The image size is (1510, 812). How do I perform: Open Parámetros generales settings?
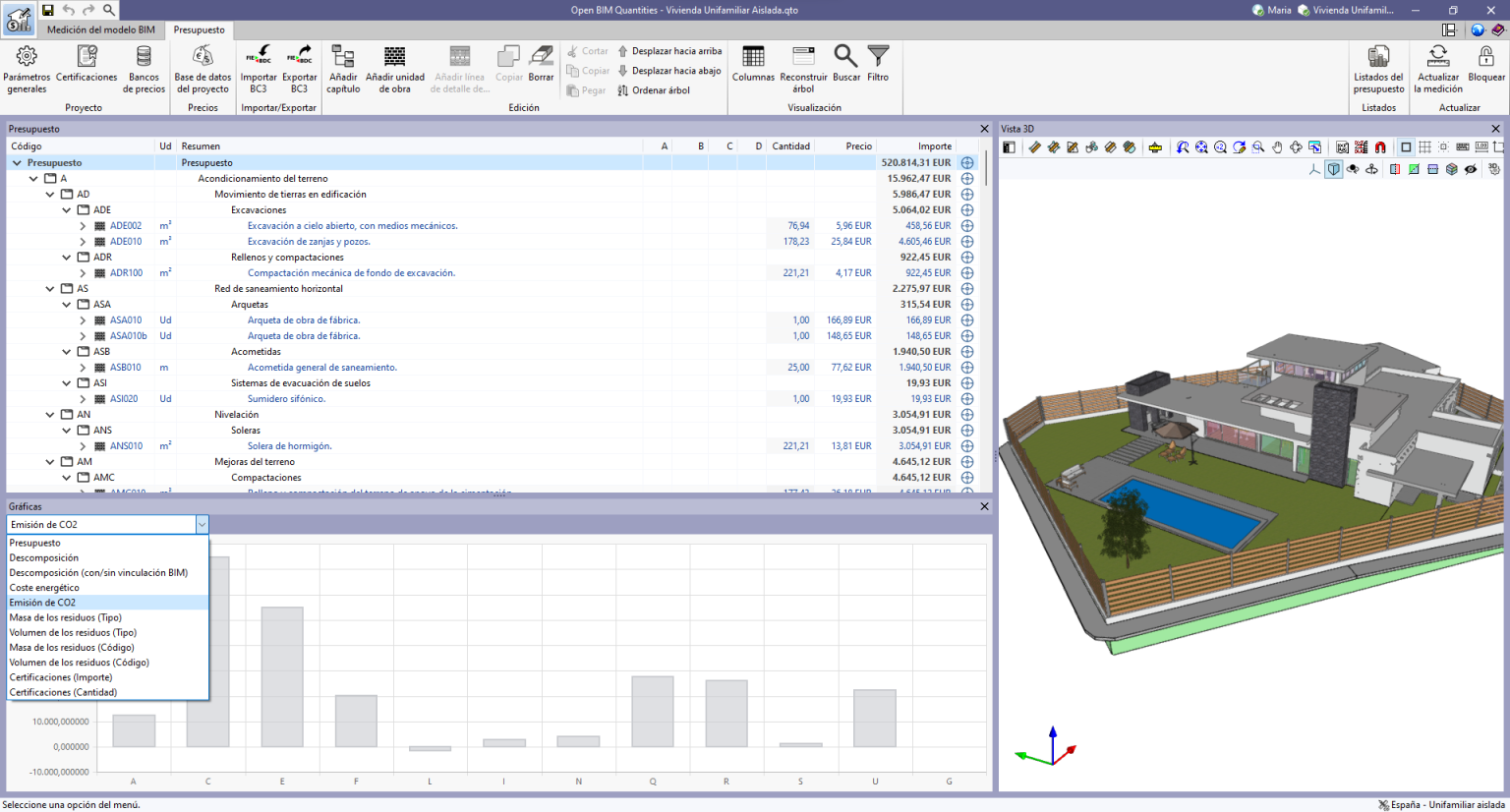tap(27, 69)
